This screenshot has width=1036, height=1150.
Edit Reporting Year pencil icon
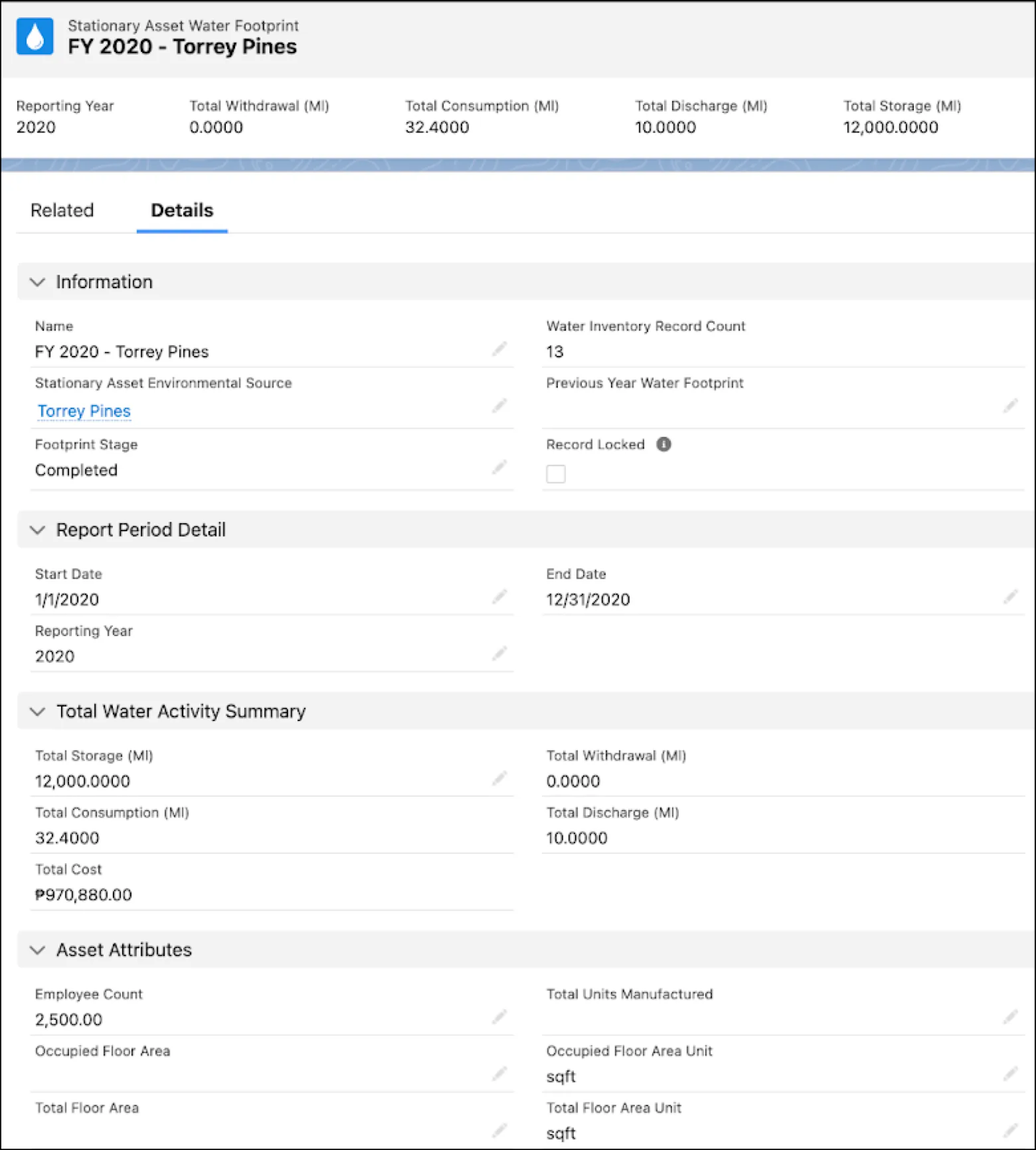[500, 654]
